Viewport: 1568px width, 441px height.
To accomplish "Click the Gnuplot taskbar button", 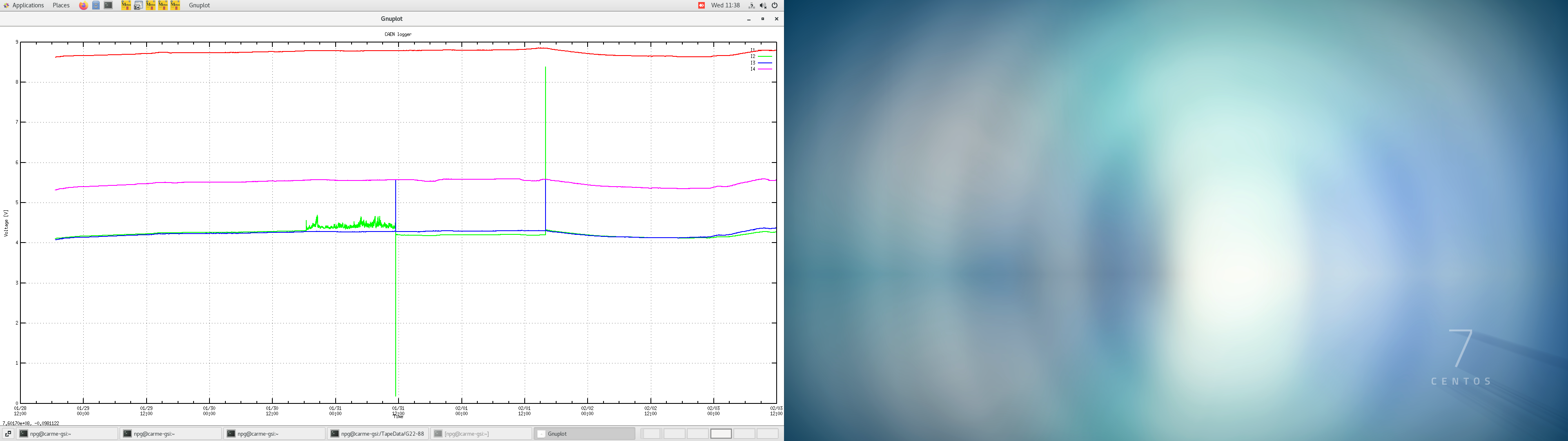I will click(584, 434).
